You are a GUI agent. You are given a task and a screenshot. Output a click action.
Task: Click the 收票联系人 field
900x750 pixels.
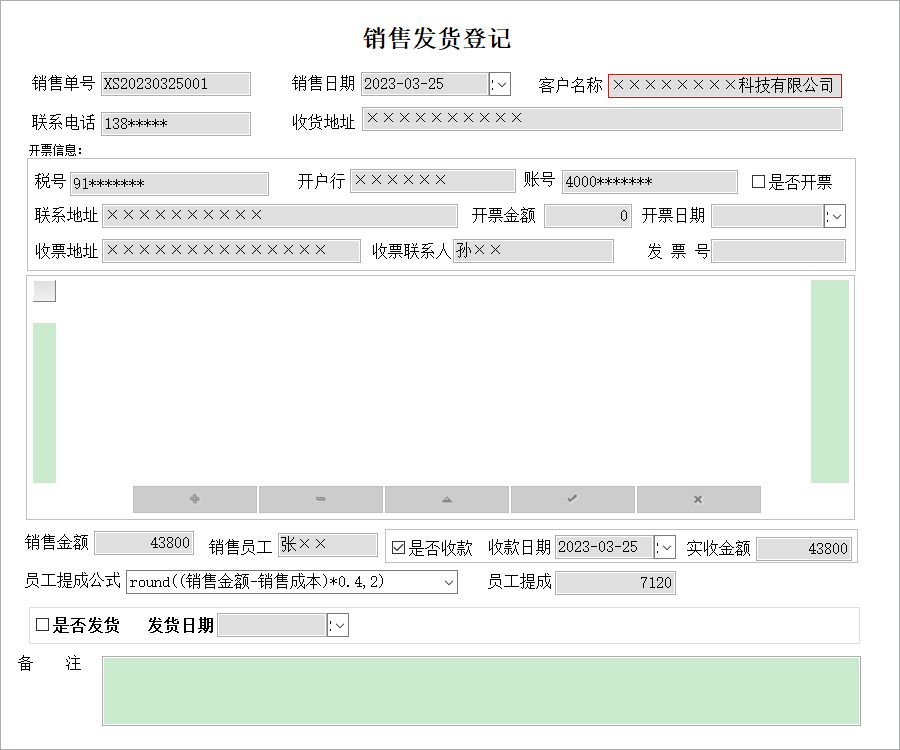[533, 251]
